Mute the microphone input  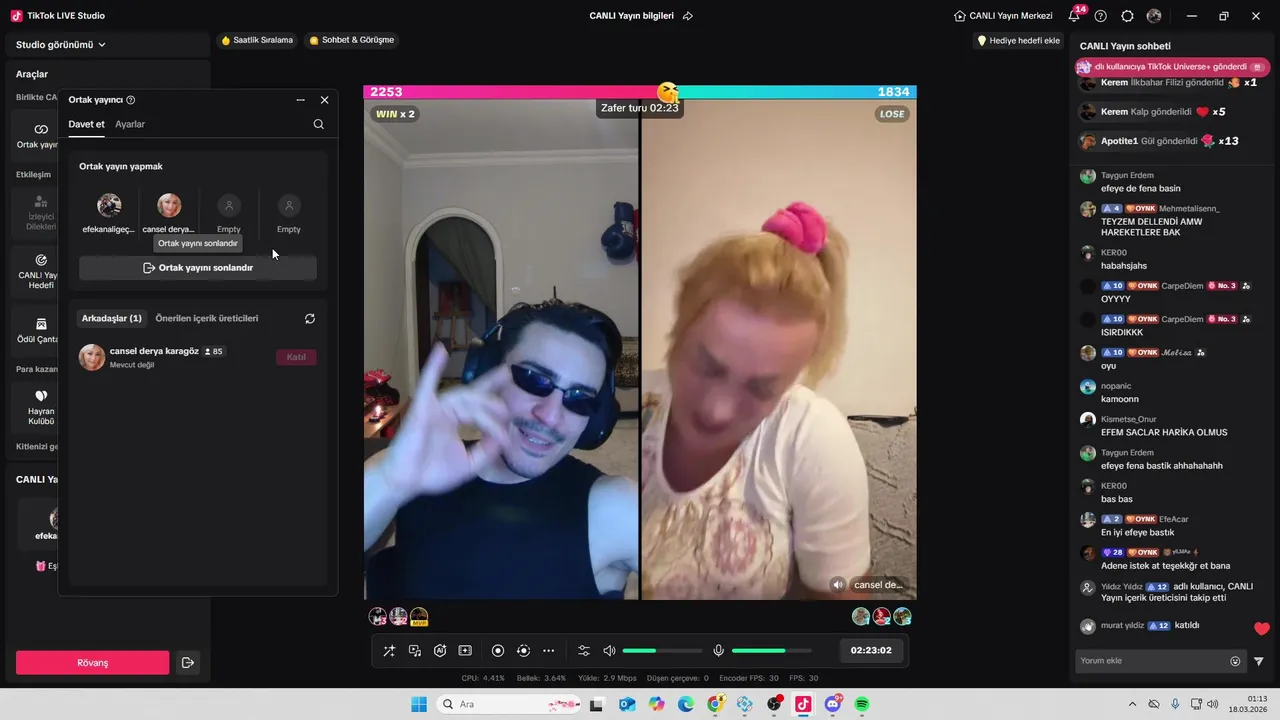pos(718,650)
